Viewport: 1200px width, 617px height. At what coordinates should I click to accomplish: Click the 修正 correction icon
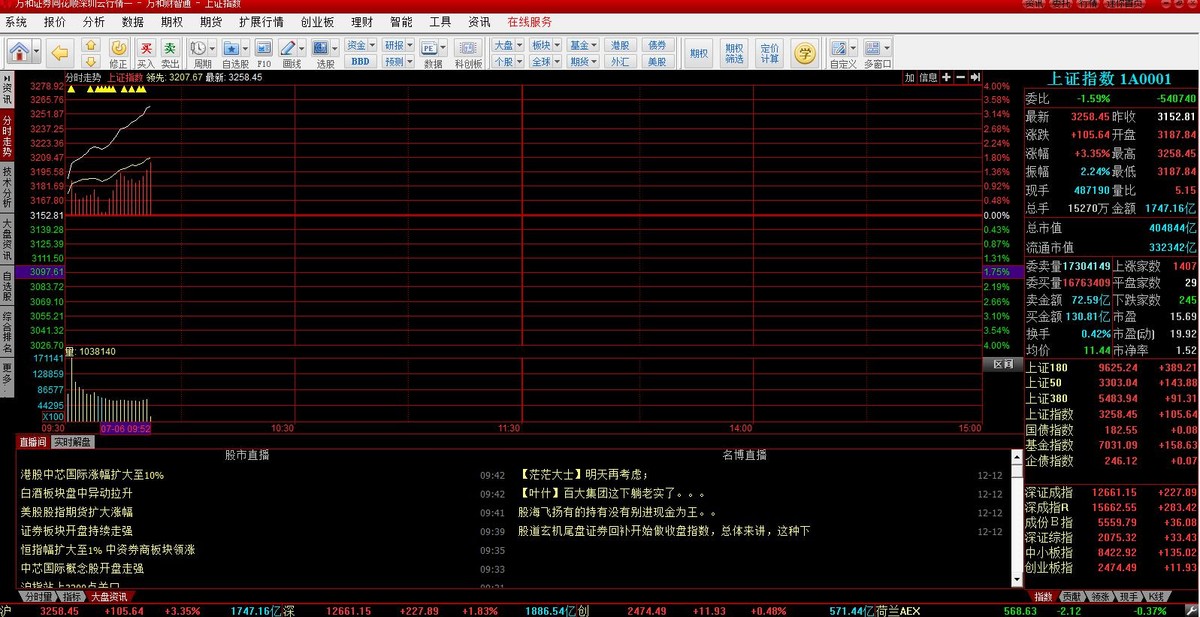(x=118, y=52)
